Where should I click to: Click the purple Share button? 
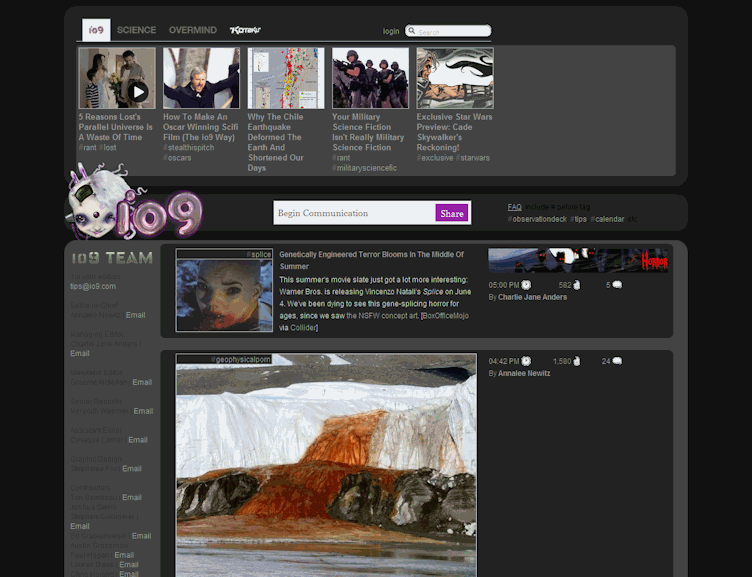click(x=452, y=213)
